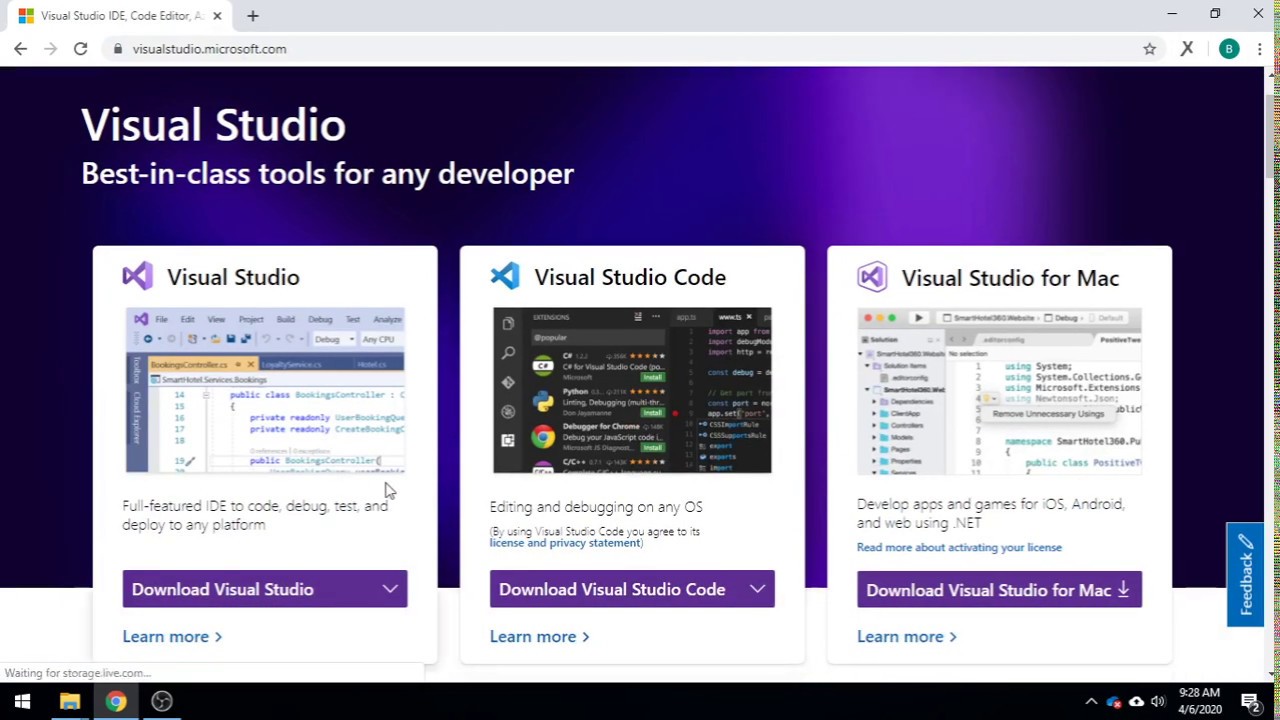The width and height of the screenshot is (1280, 720).
Task: Click the Download Visual Studio for Mac button
Action: (x=999, y=590)
